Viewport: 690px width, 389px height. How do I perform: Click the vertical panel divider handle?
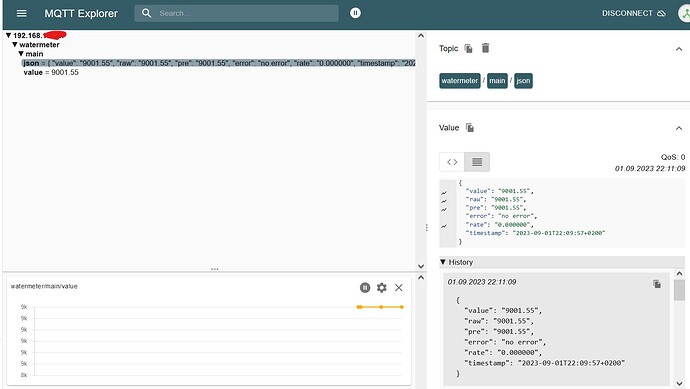click(426, 228)
